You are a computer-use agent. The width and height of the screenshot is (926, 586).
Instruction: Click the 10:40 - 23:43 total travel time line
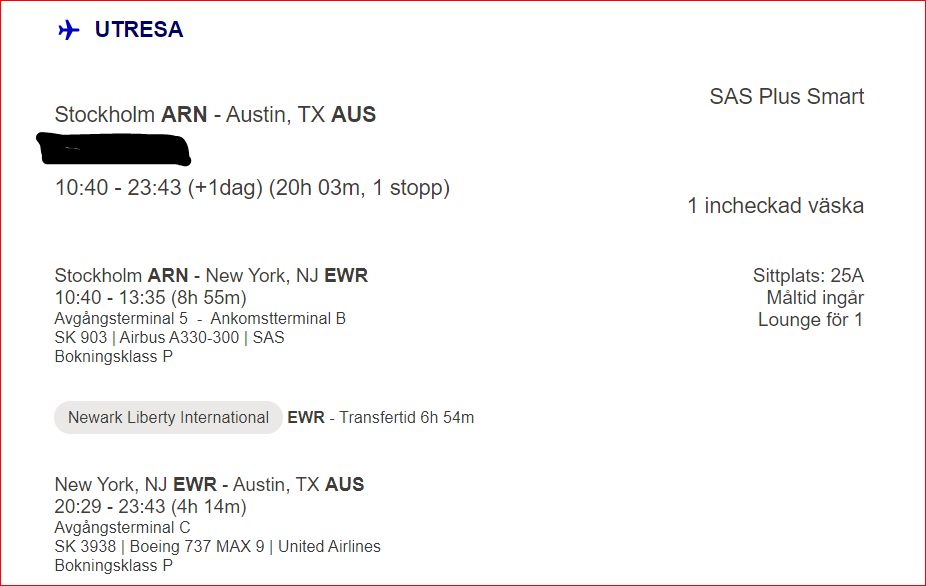[252, 188]
